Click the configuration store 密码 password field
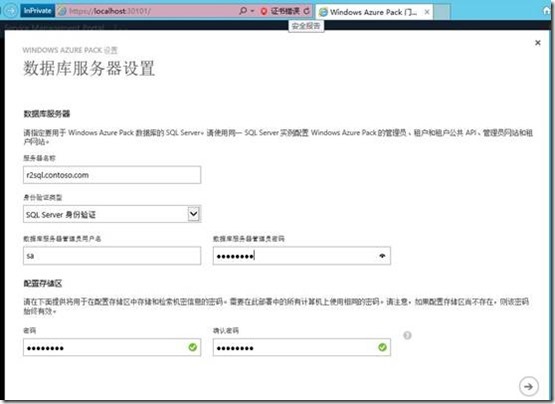555x404 pixels. coord(112,347)
